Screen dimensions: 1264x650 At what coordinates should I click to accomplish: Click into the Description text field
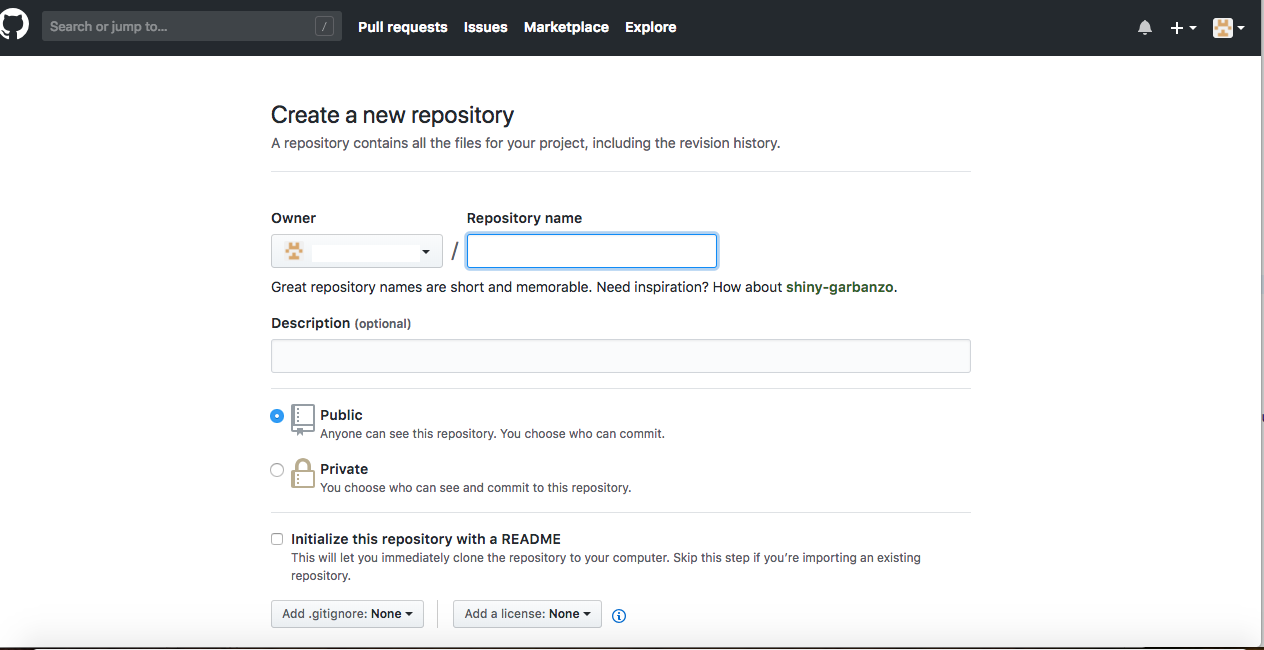pos(620,356)
